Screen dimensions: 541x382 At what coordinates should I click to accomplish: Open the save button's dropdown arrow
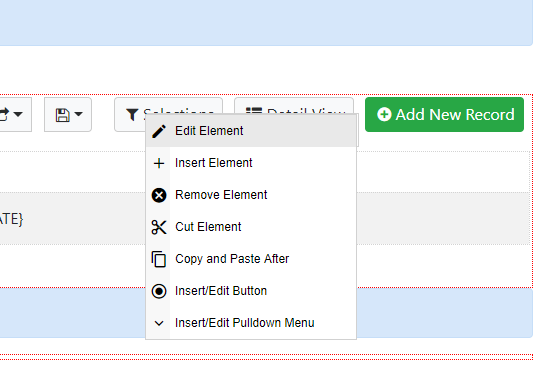[79, 114]
